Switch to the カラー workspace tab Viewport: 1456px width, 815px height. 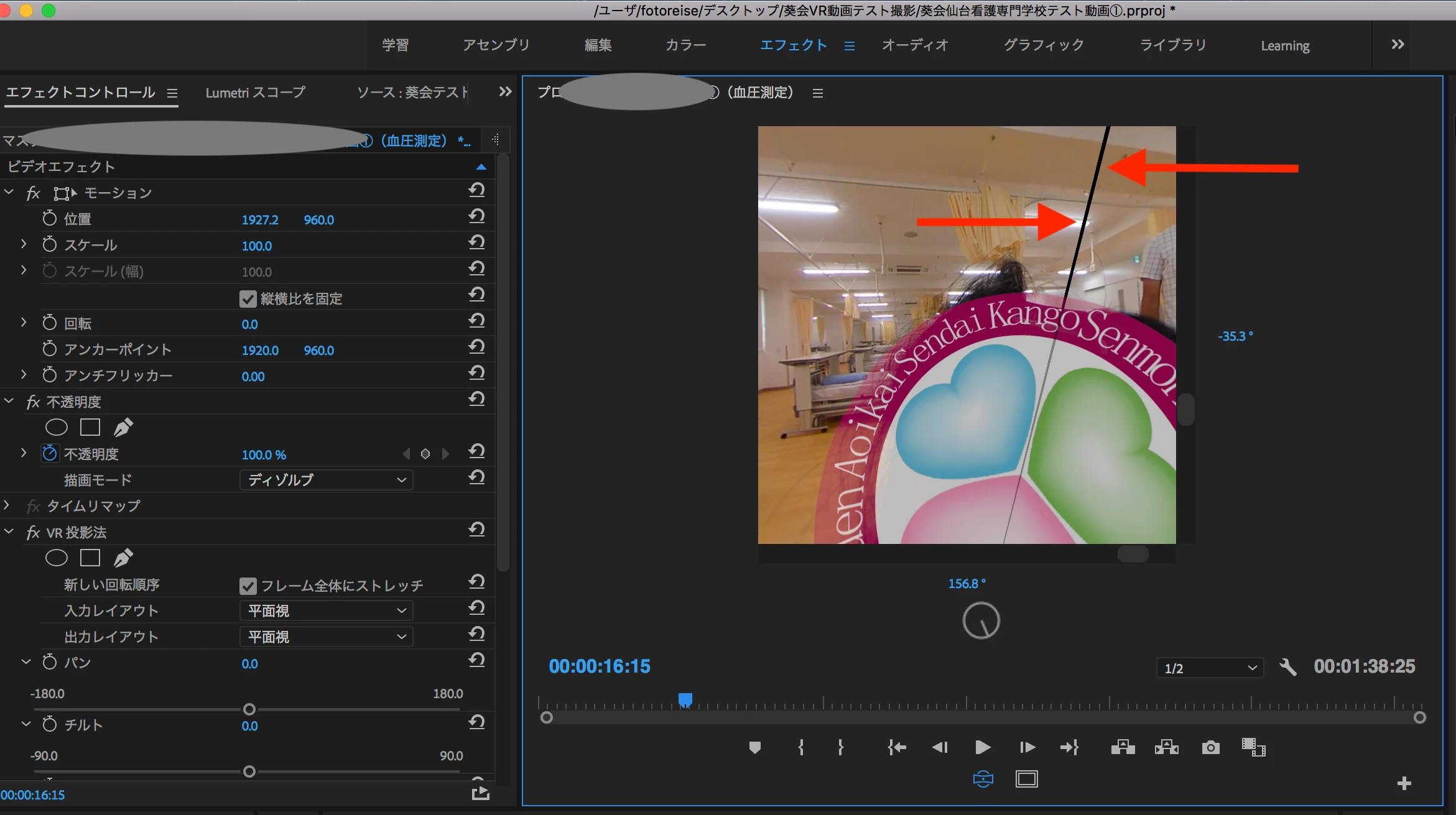coord(685,45)
